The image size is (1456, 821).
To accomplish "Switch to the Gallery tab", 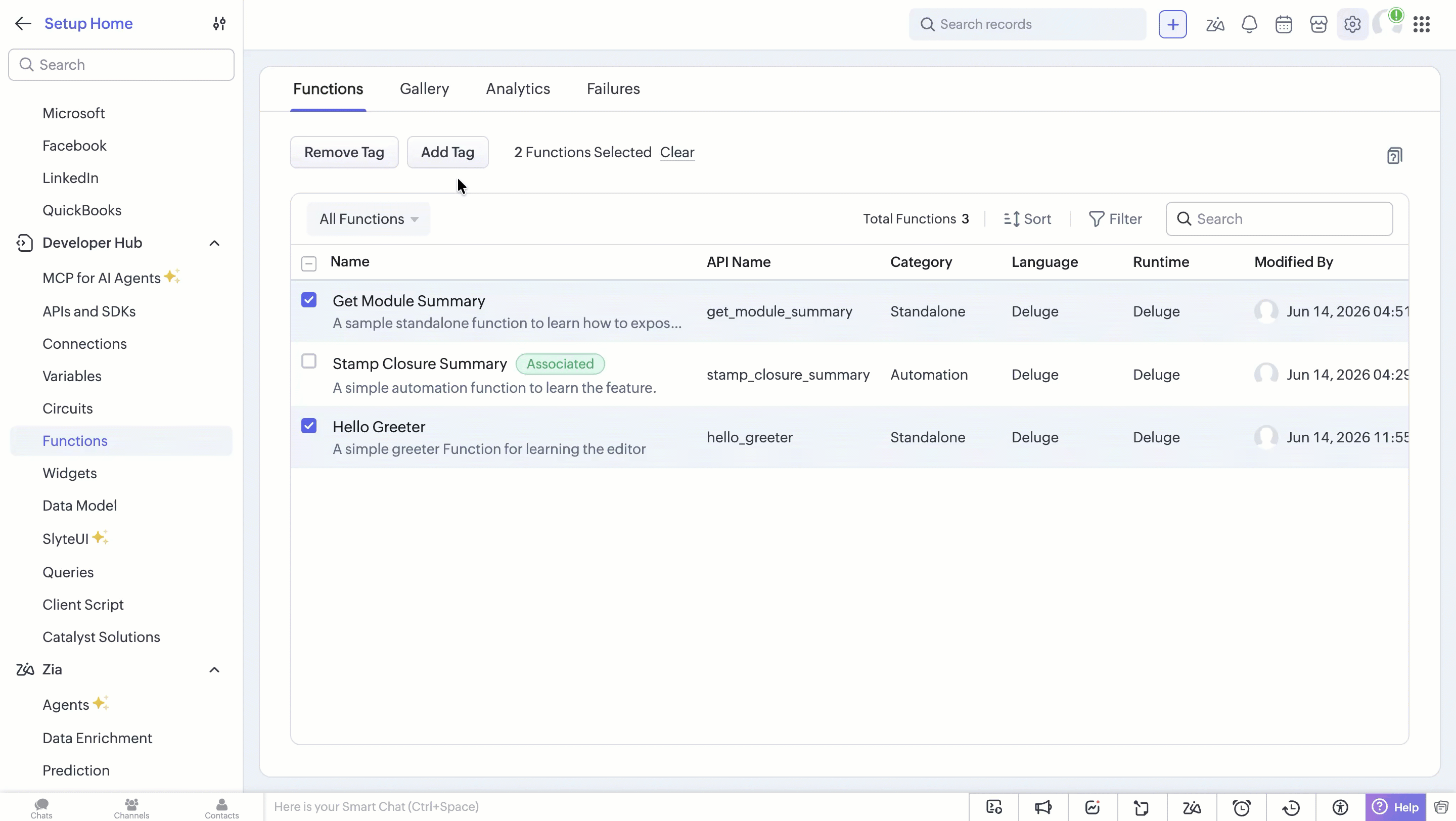I will 424,88.
